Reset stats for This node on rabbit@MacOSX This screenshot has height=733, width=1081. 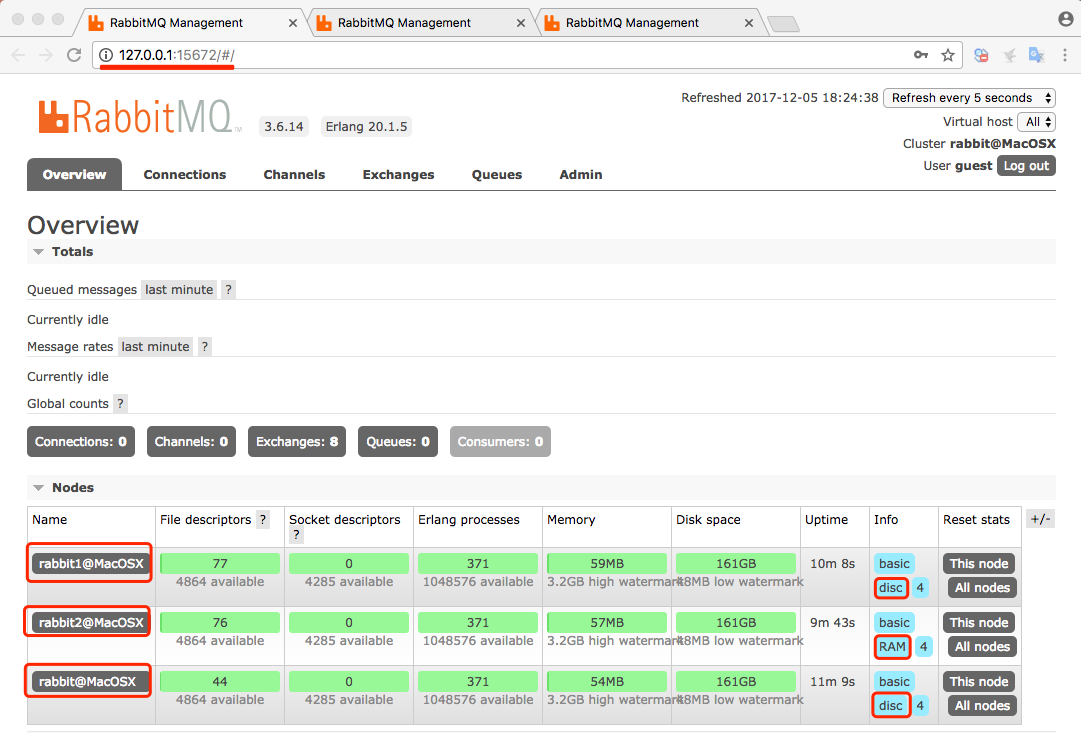[978, 681]
